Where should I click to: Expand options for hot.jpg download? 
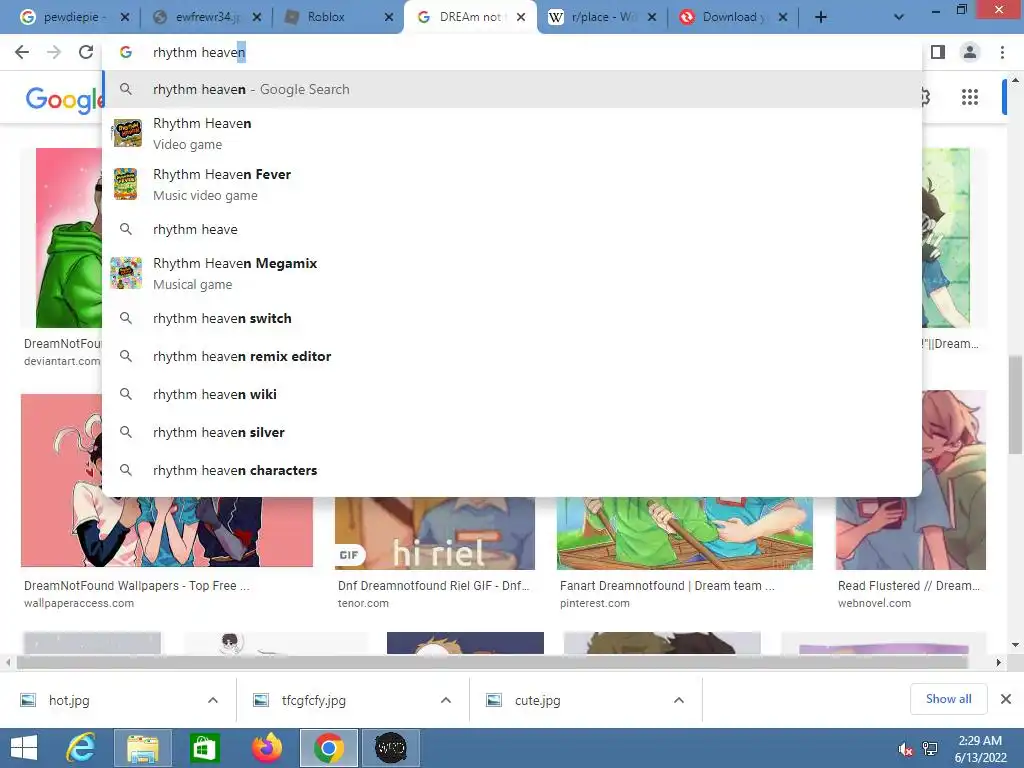click(213, 700)
